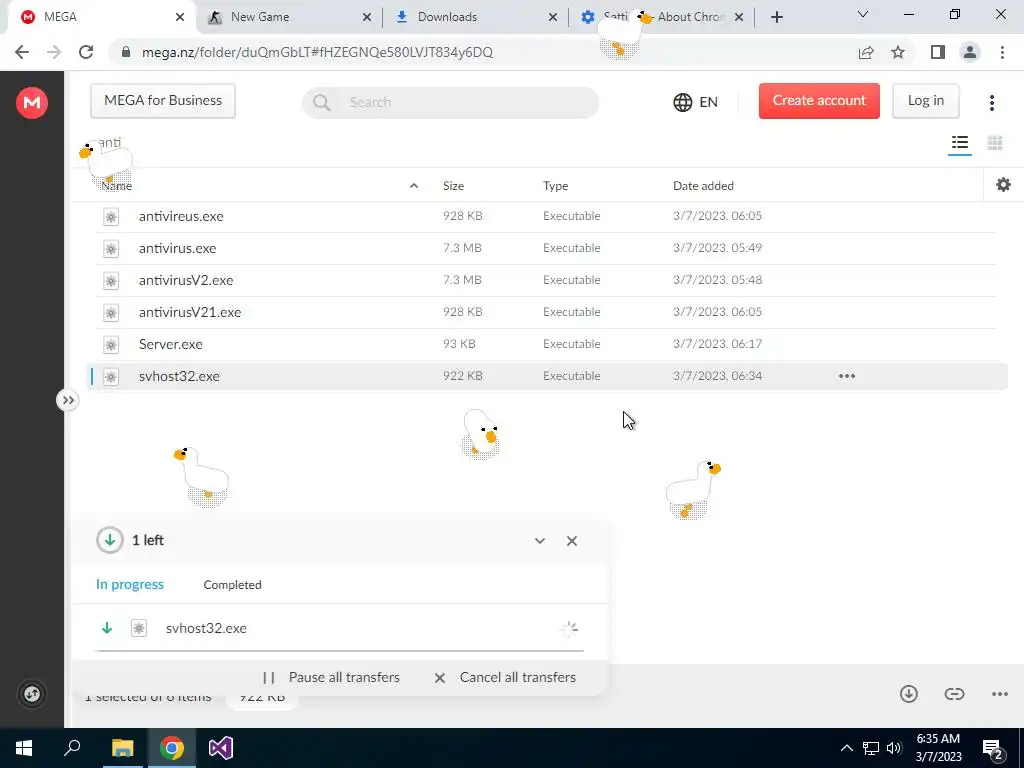This screenshot has width=1024, height=768.
Task: Click Pause all transfers
Action: pyautogui.click(x=330, y=677)
